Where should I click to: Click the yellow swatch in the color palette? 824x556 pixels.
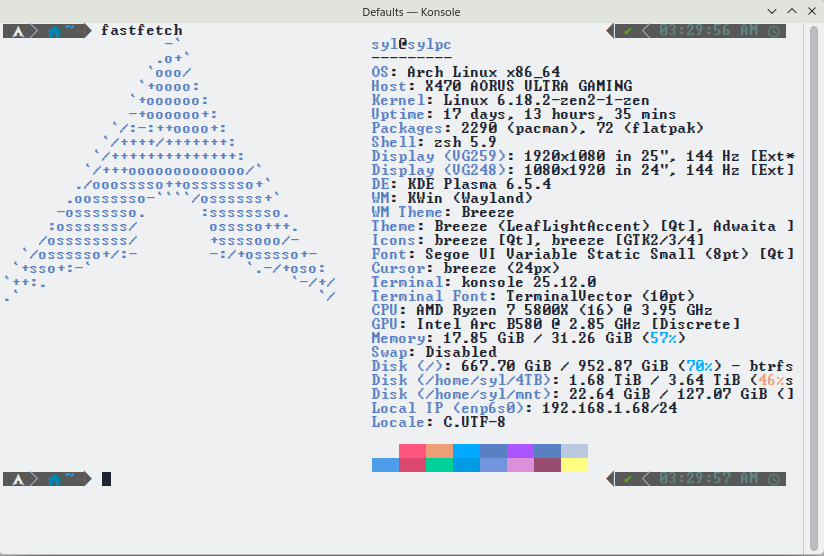[x=574, y=465]
